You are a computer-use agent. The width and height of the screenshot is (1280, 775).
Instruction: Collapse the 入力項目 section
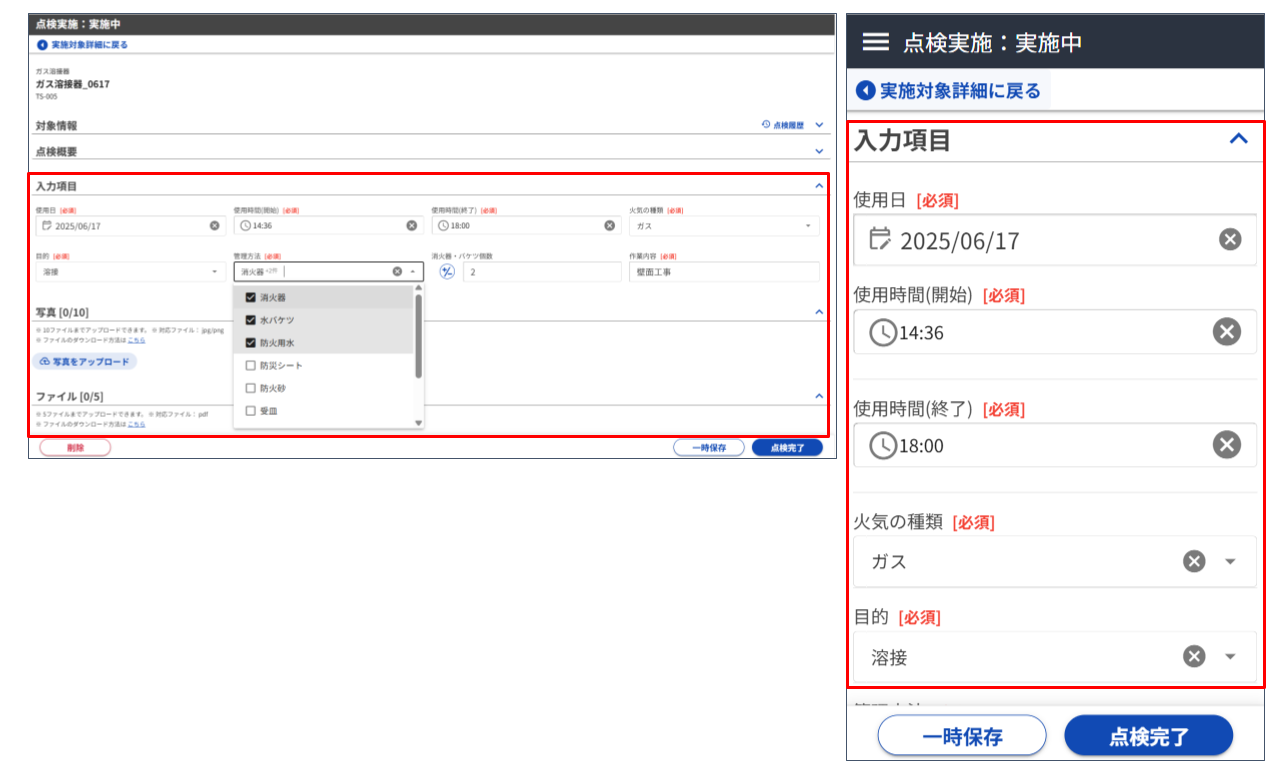[1239, 140]
